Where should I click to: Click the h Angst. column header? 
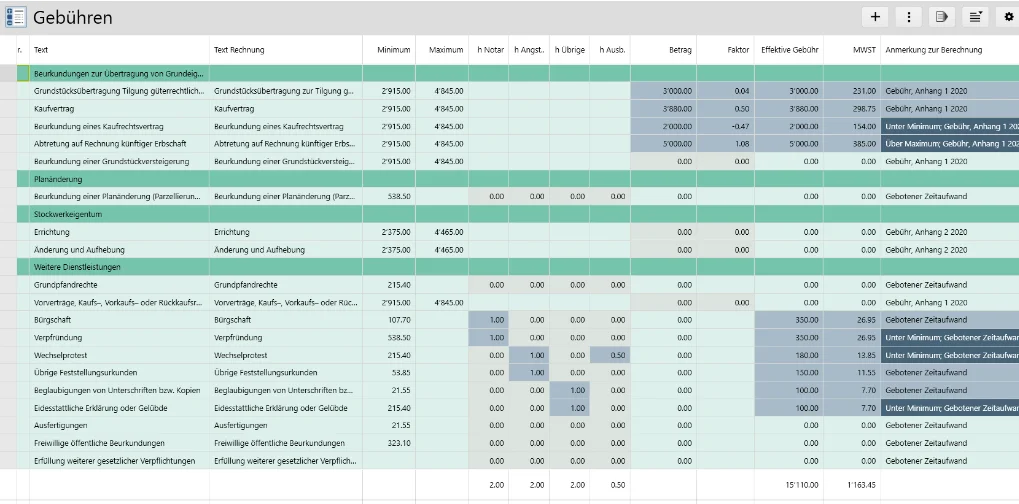(529, 50)
